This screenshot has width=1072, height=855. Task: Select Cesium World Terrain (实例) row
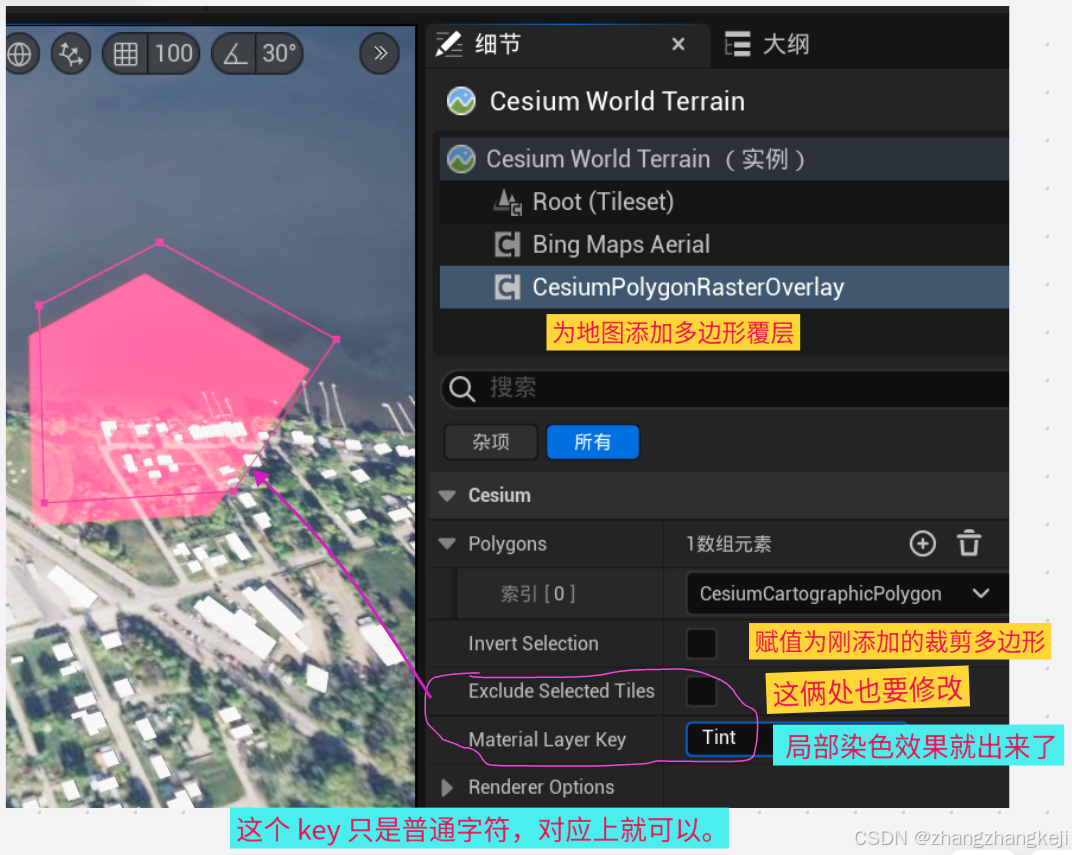pos(723,159)
